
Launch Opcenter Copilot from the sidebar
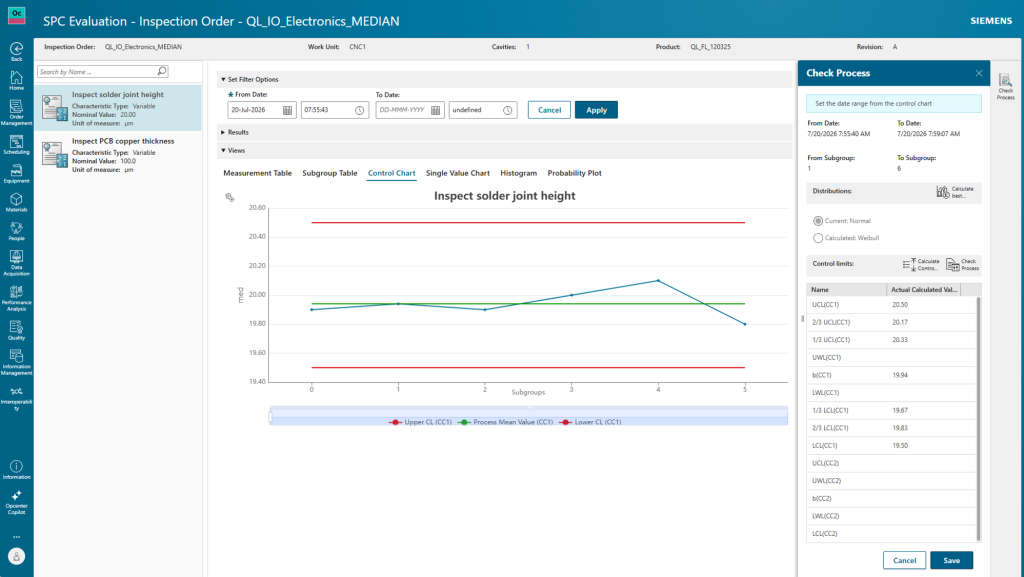(16, 502)
